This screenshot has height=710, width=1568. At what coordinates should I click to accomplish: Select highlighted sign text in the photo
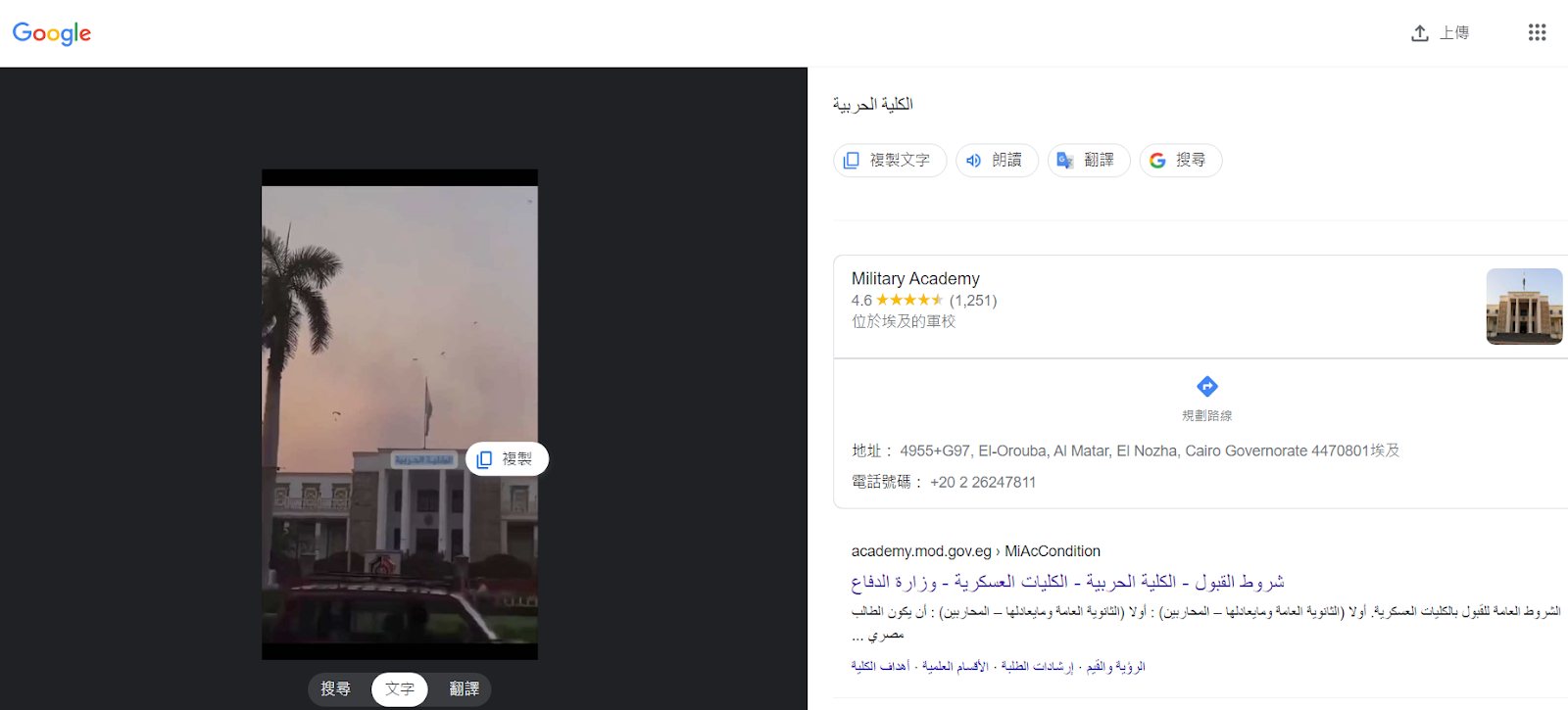tap(423, 459)
